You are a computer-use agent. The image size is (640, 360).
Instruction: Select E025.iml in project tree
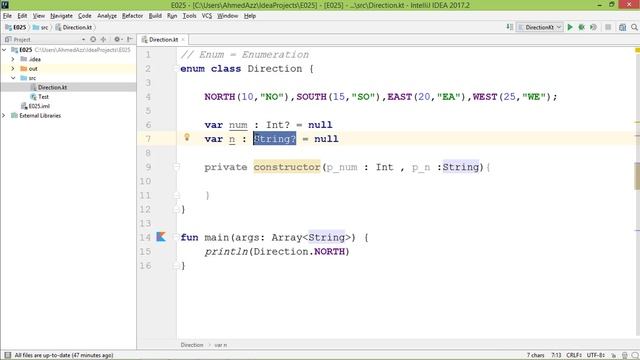(39, 106)
